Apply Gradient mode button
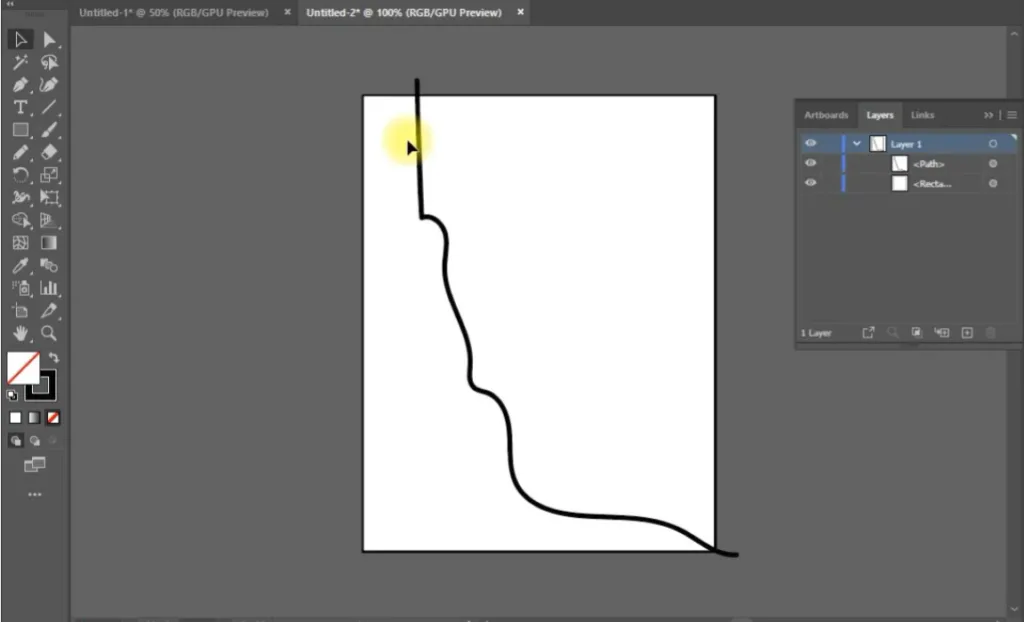The image size is (1024, 622). (x=35, y=417)
